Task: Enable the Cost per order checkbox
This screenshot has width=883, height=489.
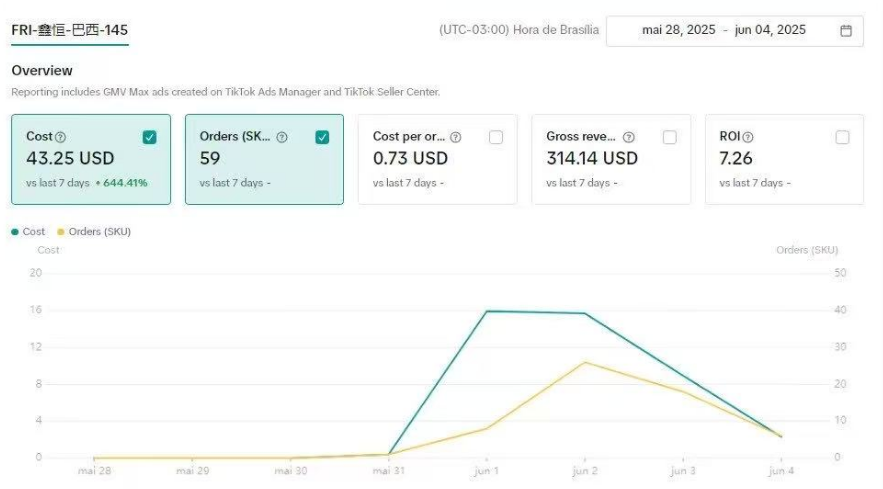Action: [x=496, y=137]
